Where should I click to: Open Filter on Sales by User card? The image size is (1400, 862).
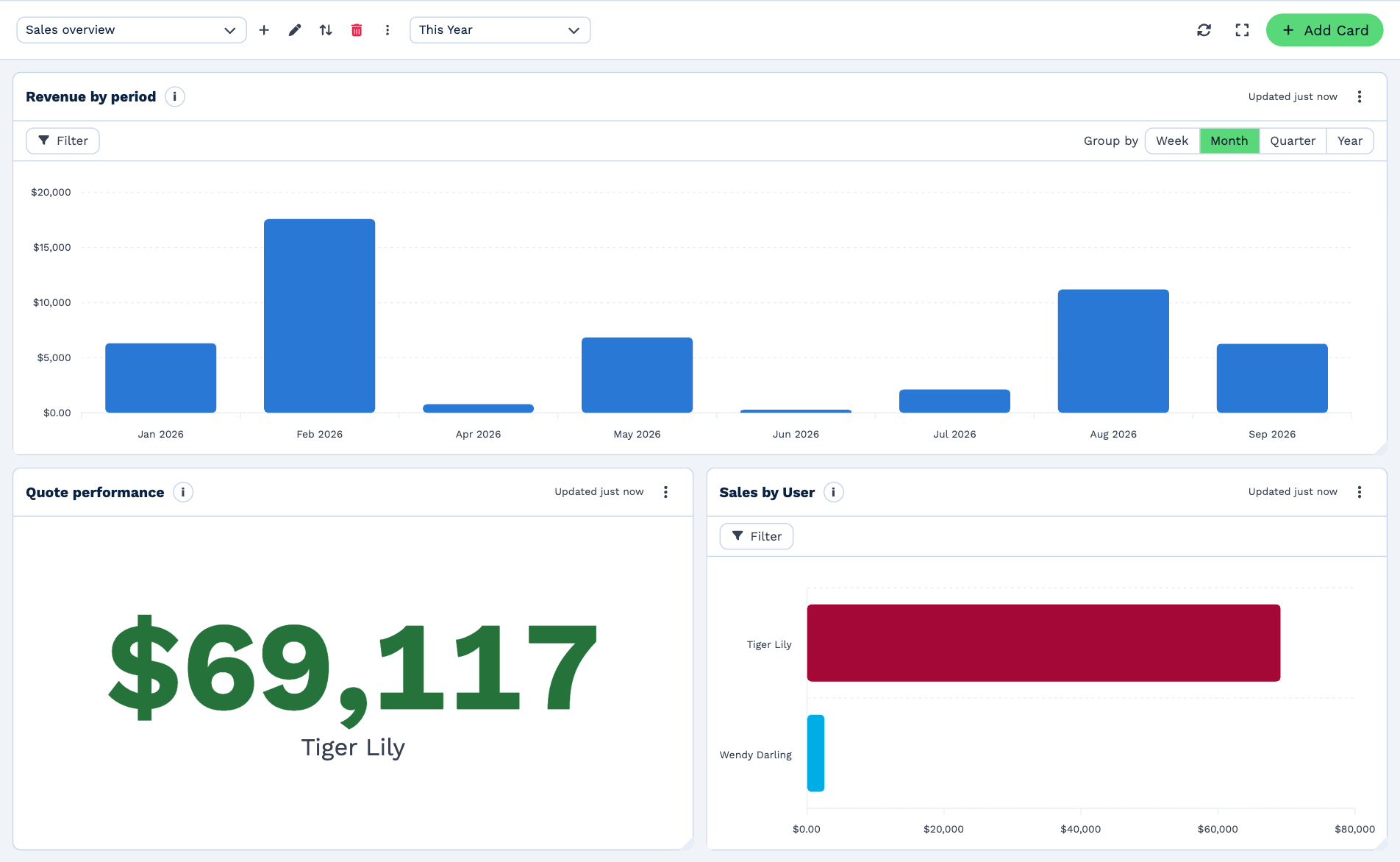(756, 536)
